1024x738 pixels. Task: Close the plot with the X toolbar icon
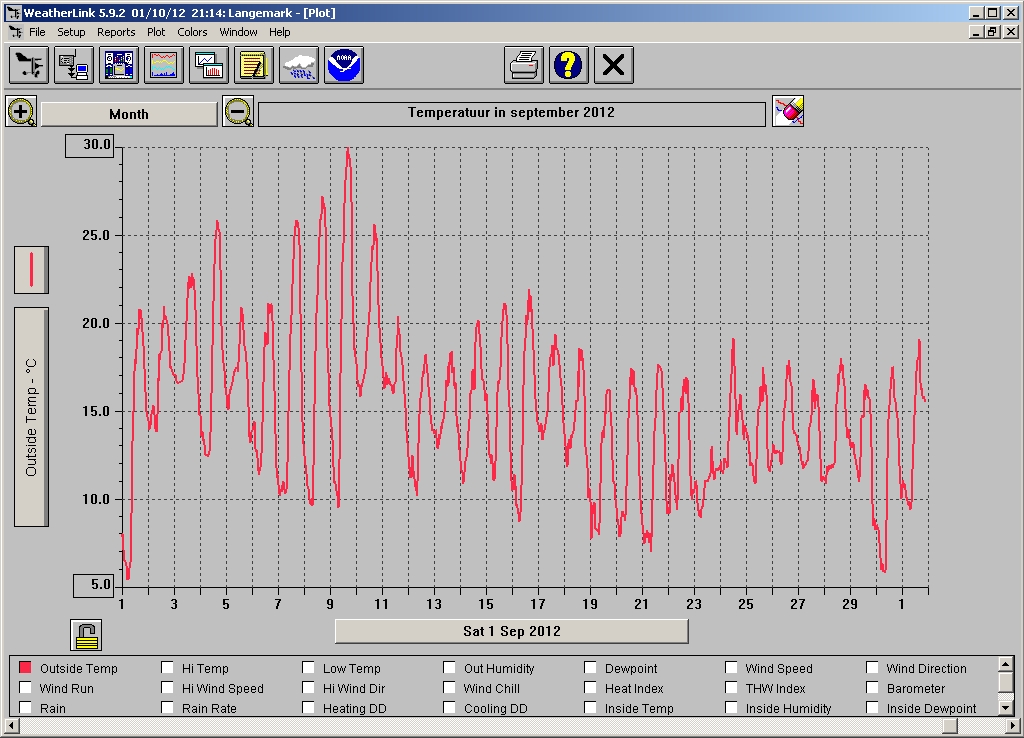(x=614, y=65)
